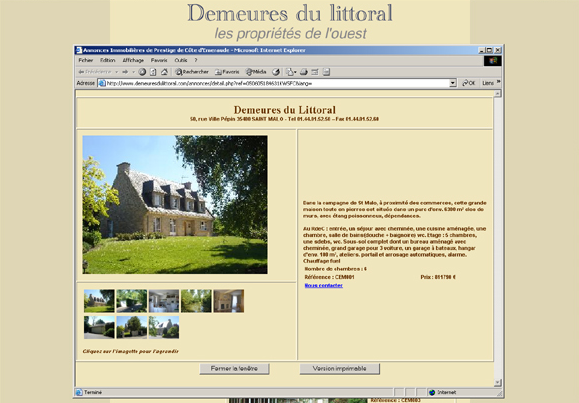Expand the Back button history dropdown
The width and height of the screenshot is (579, 403).
(116, 72)
